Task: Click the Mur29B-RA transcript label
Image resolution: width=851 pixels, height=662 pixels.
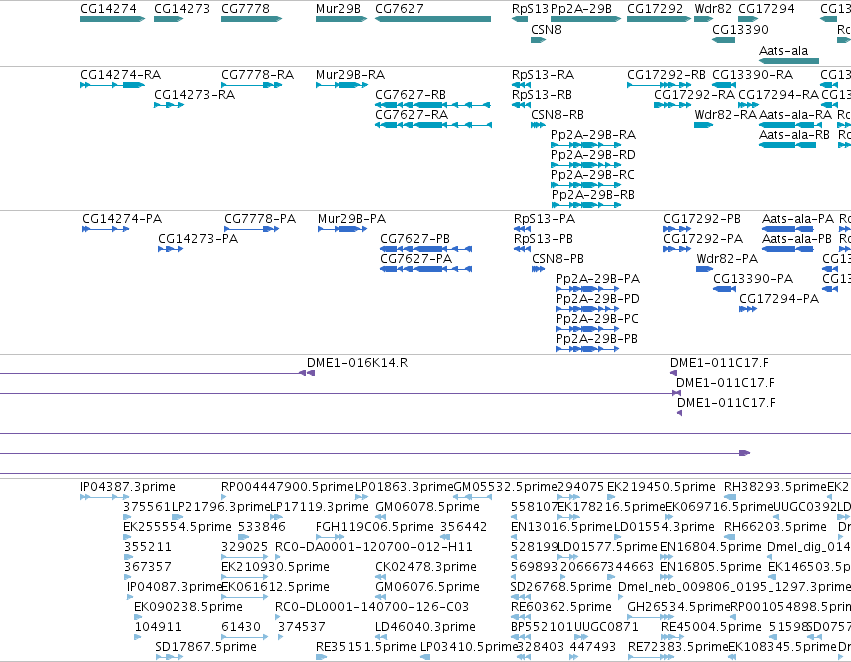Action: click(350, 75)
